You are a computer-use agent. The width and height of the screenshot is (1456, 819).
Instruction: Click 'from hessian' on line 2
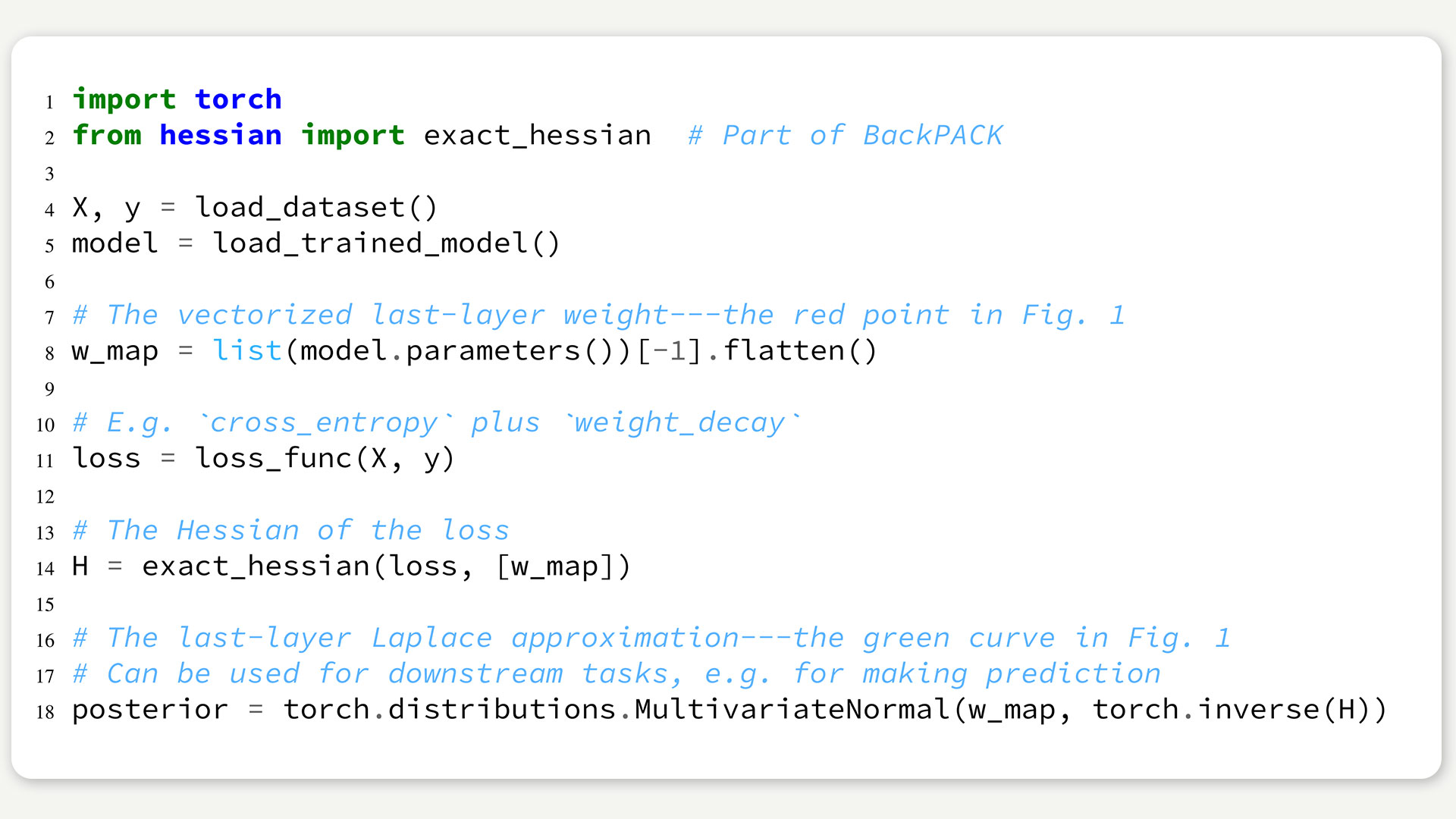click(x=177, y=136)
